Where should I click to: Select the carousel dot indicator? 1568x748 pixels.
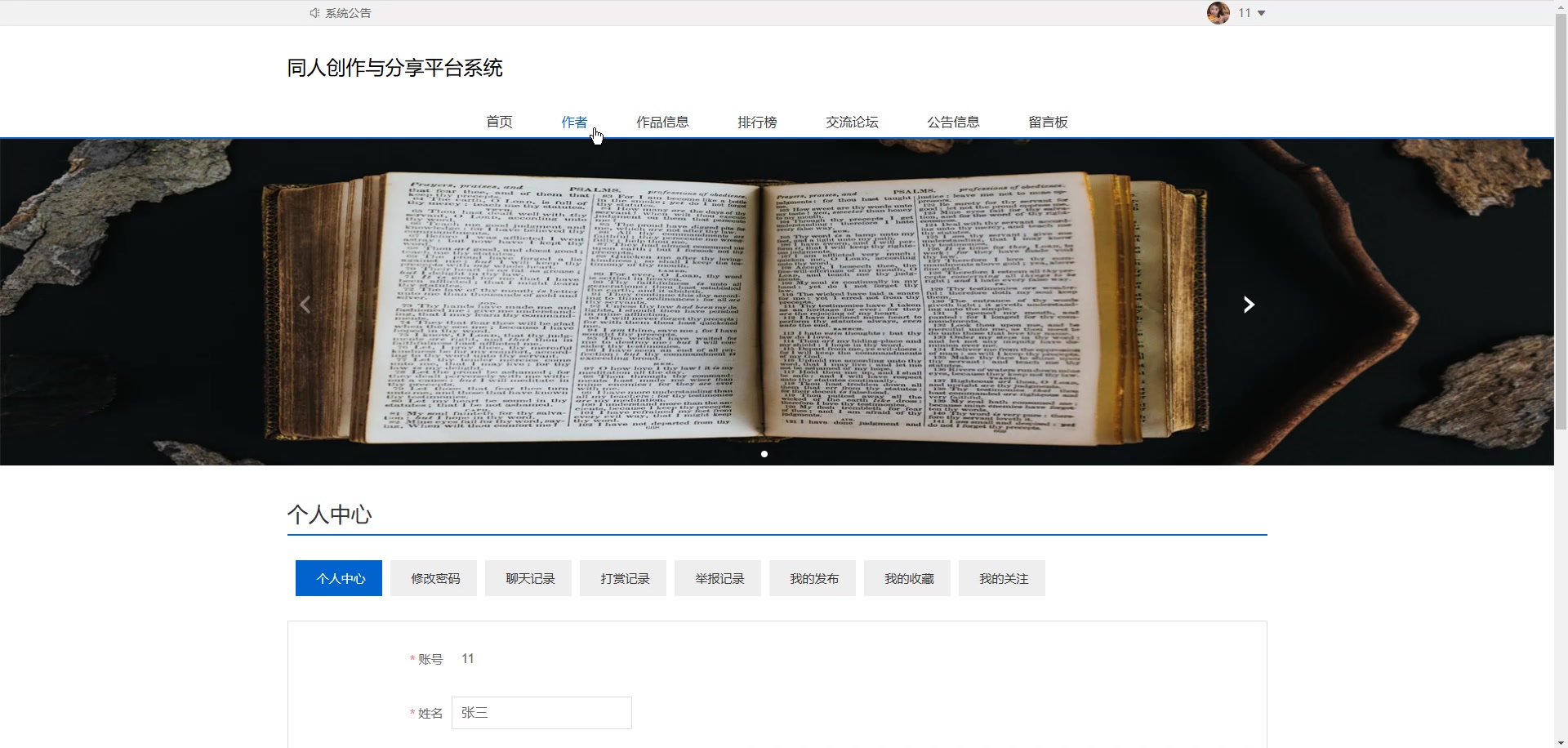[763, 453]
